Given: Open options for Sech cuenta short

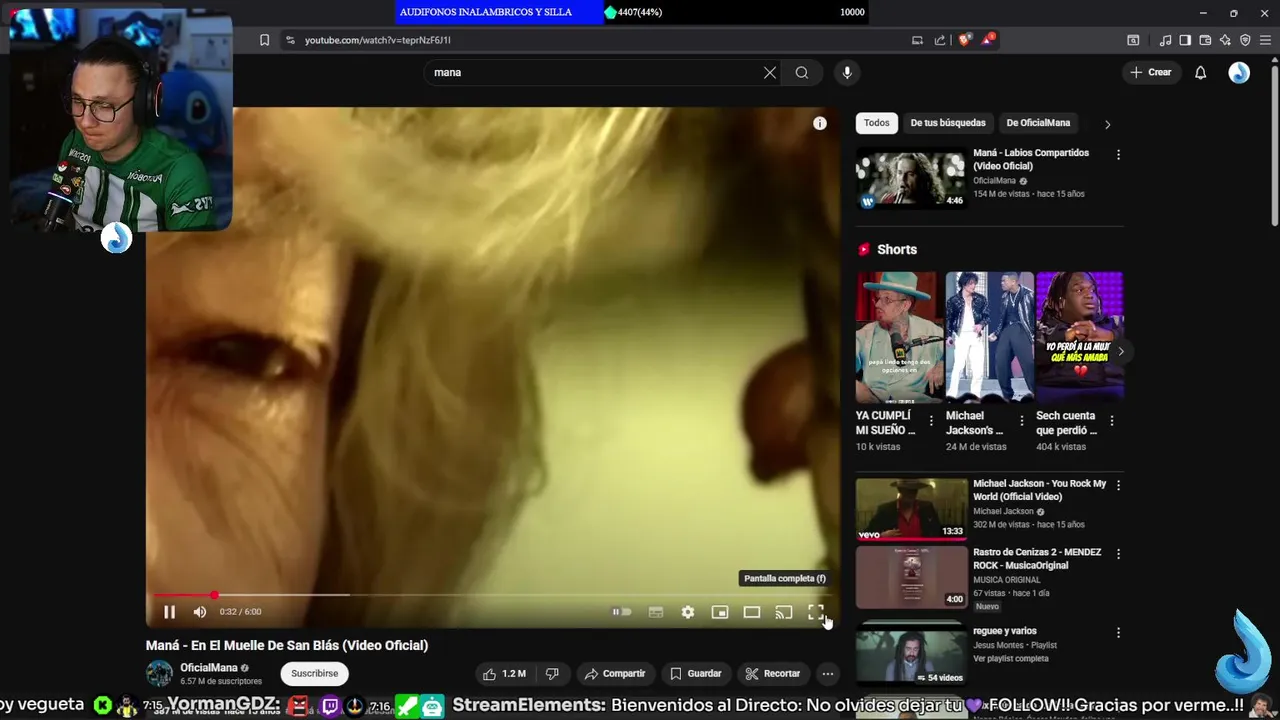Looking at the screenshot, I should (x=1112, y=421).
